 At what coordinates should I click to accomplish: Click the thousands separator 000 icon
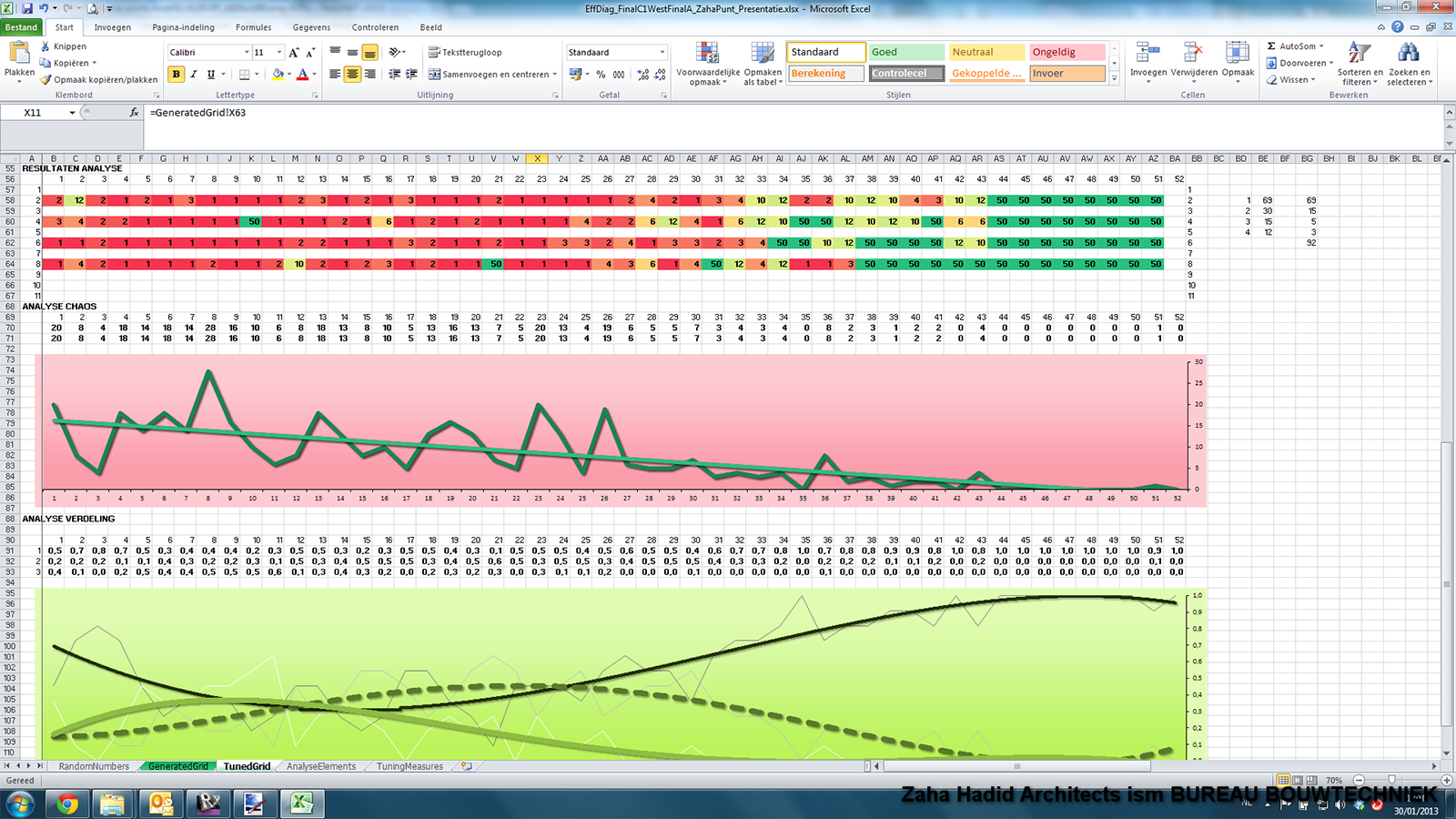[619, 75]
